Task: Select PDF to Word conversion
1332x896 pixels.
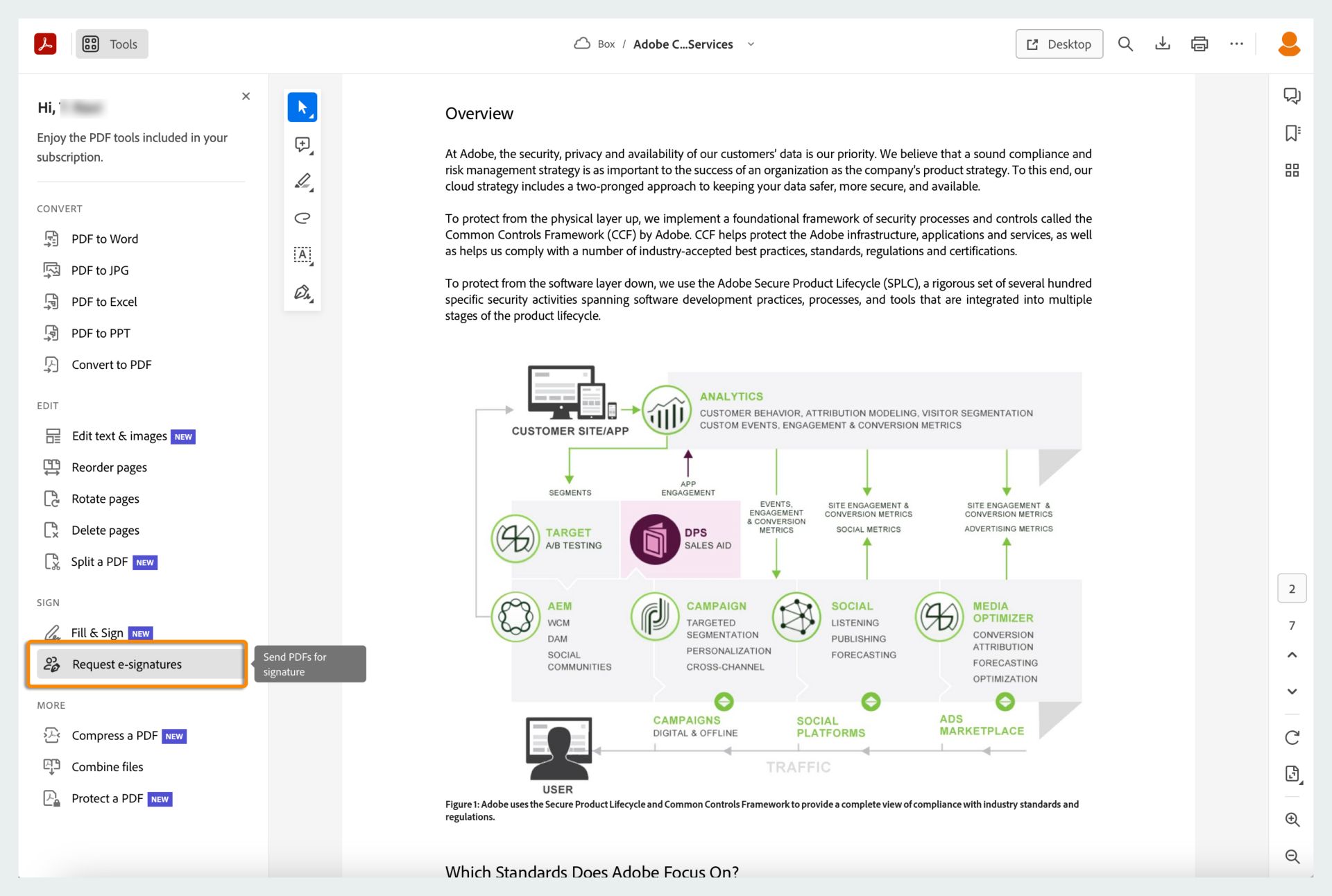Action: coord(105,238)
